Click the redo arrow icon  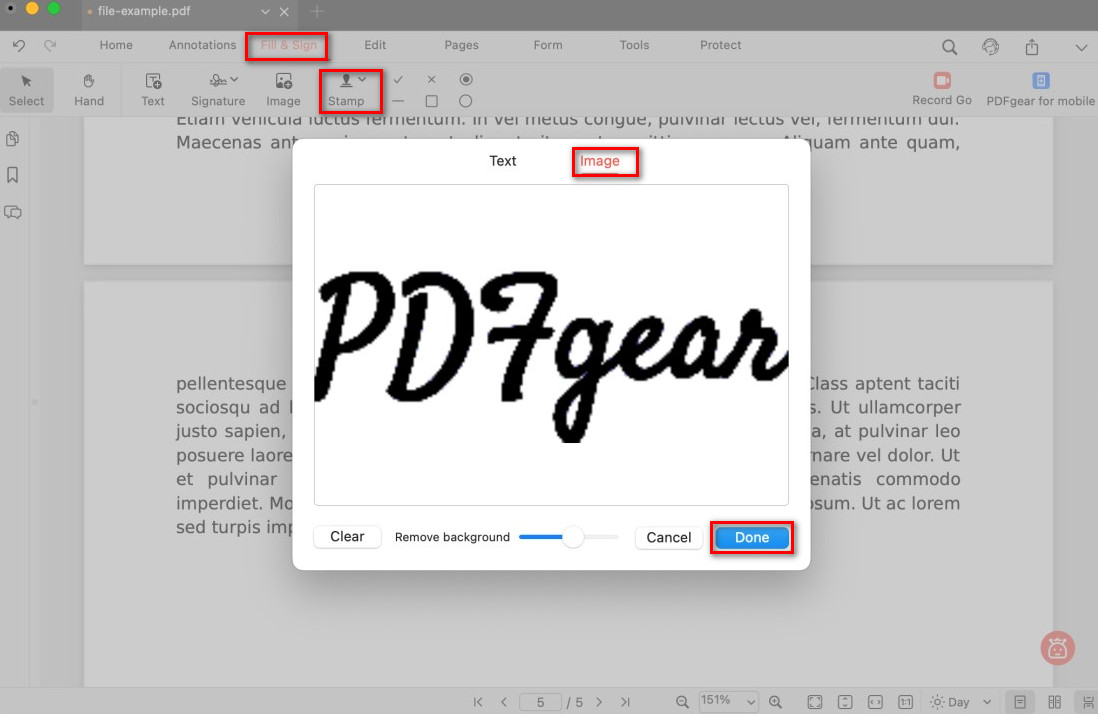point(50,46)
